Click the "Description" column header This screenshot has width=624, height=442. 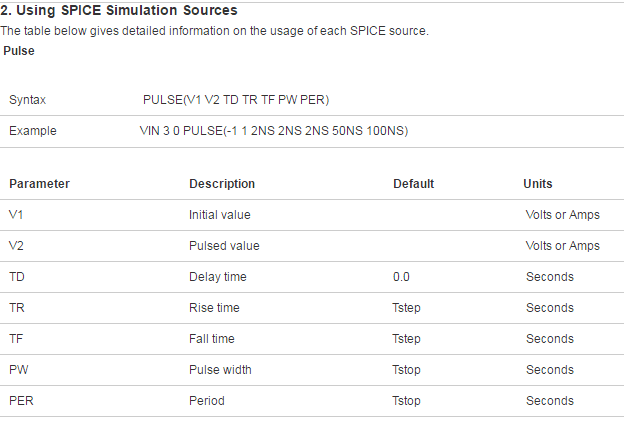(x=222, y=184)
